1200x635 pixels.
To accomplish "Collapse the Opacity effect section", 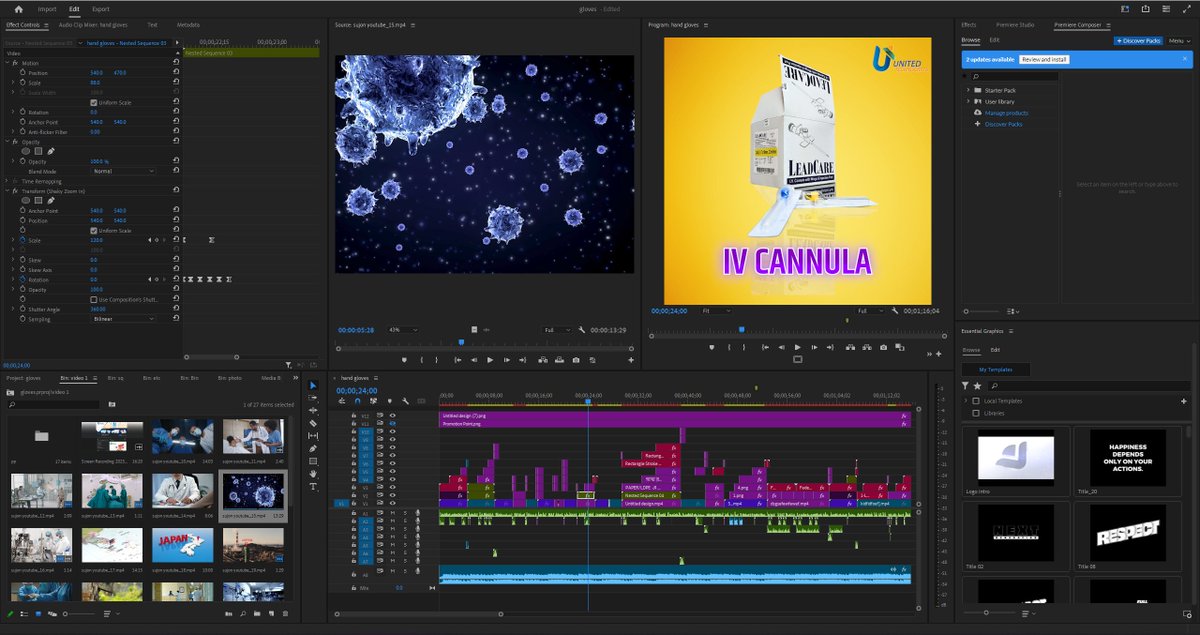I will pyautogui.click(x=8, y=142).
